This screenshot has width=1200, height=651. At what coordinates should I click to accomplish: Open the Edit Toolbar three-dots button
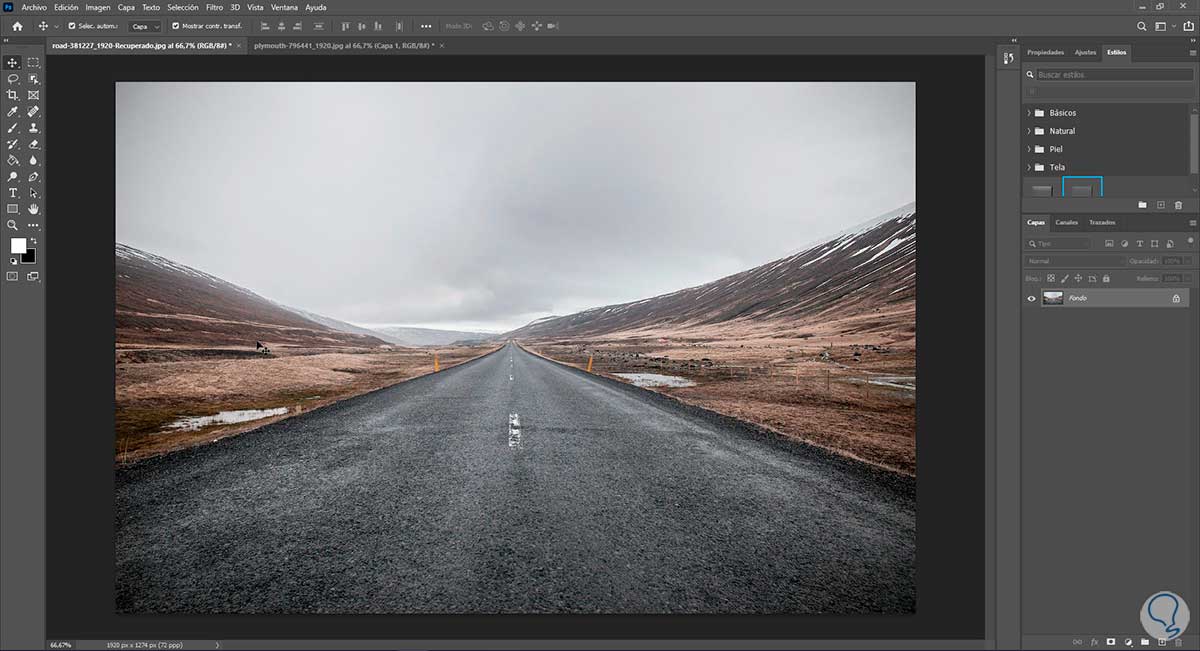click(33, 225)
